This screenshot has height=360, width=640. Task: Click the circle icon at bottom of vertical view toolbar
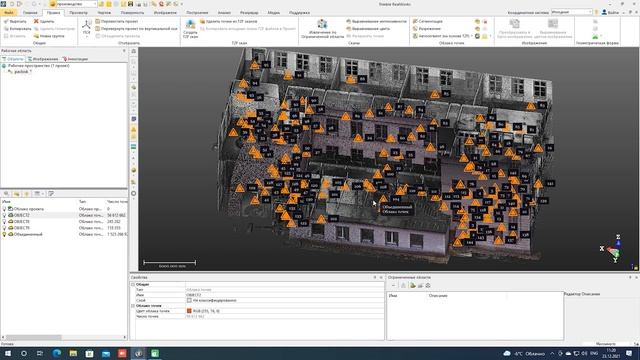pos(133,193)
